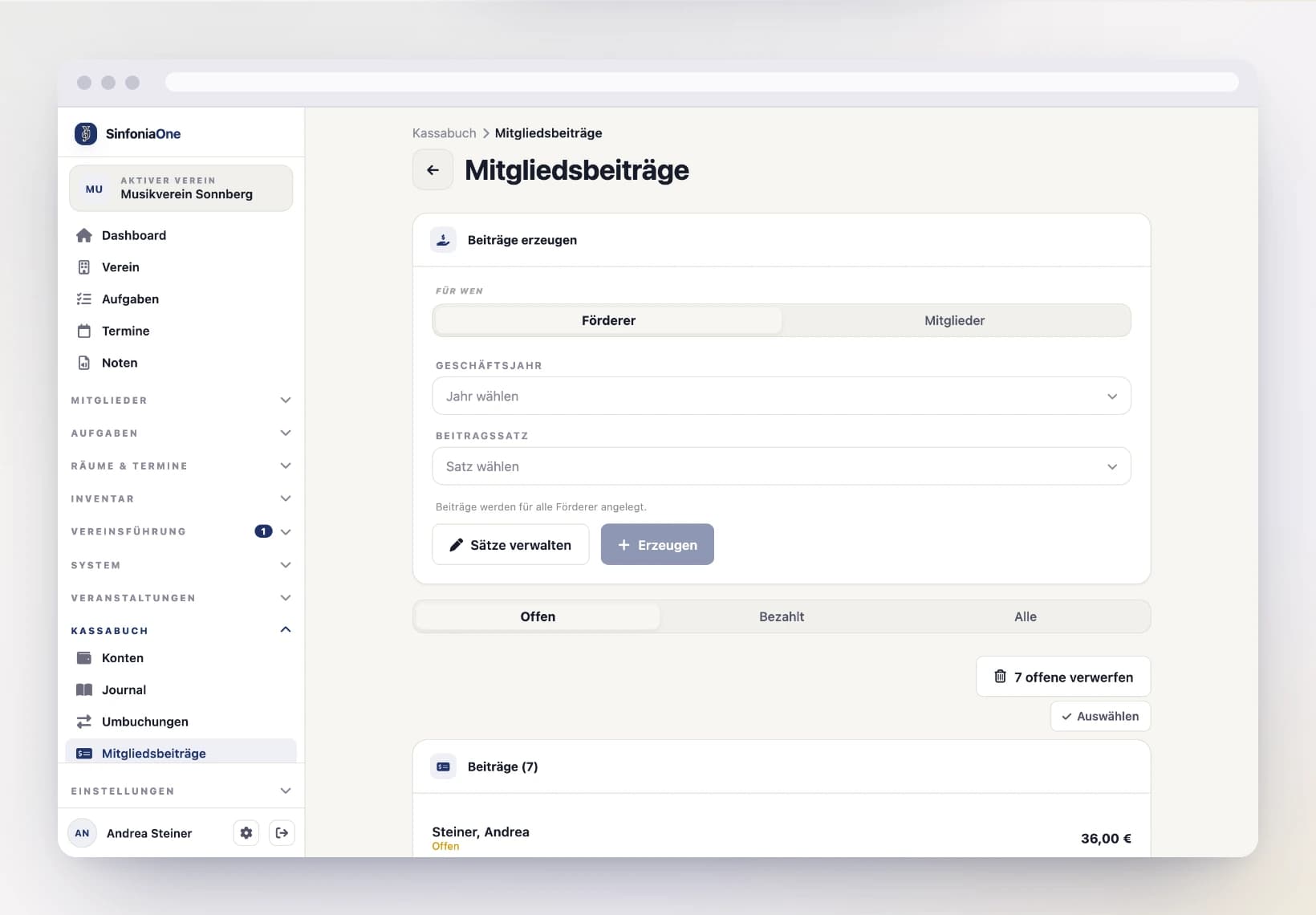The height and width of the screenshot is (915, 1316).
Task: Click the checkmark icon on Auswählen
Action: 1066,717
